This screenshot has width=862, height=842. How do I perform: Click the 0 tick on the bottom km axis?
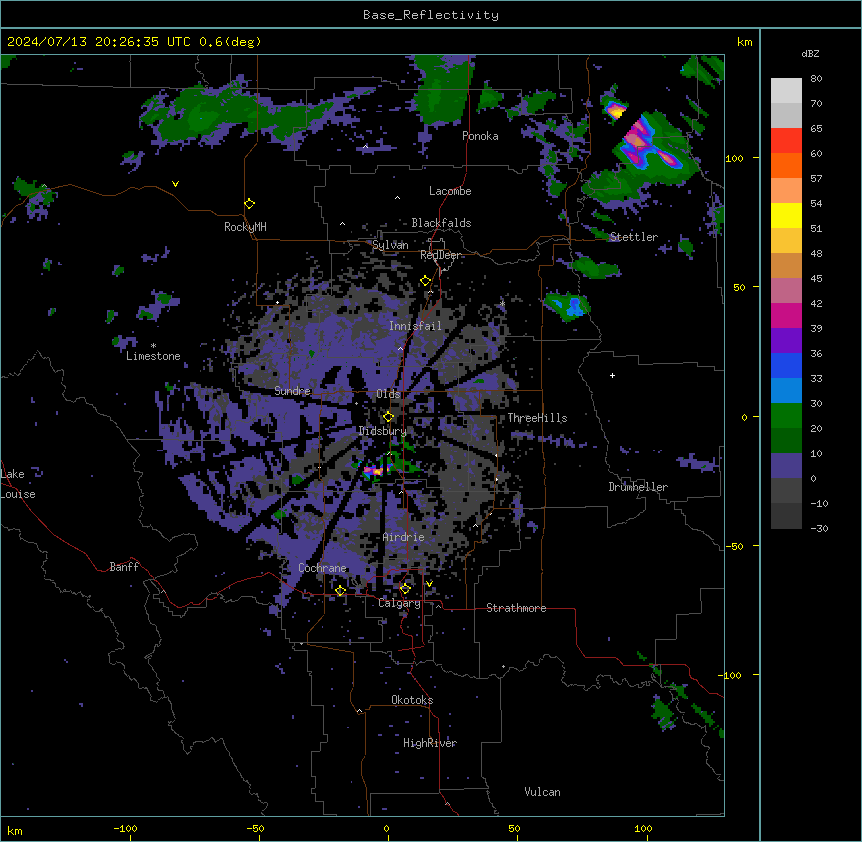386,828
